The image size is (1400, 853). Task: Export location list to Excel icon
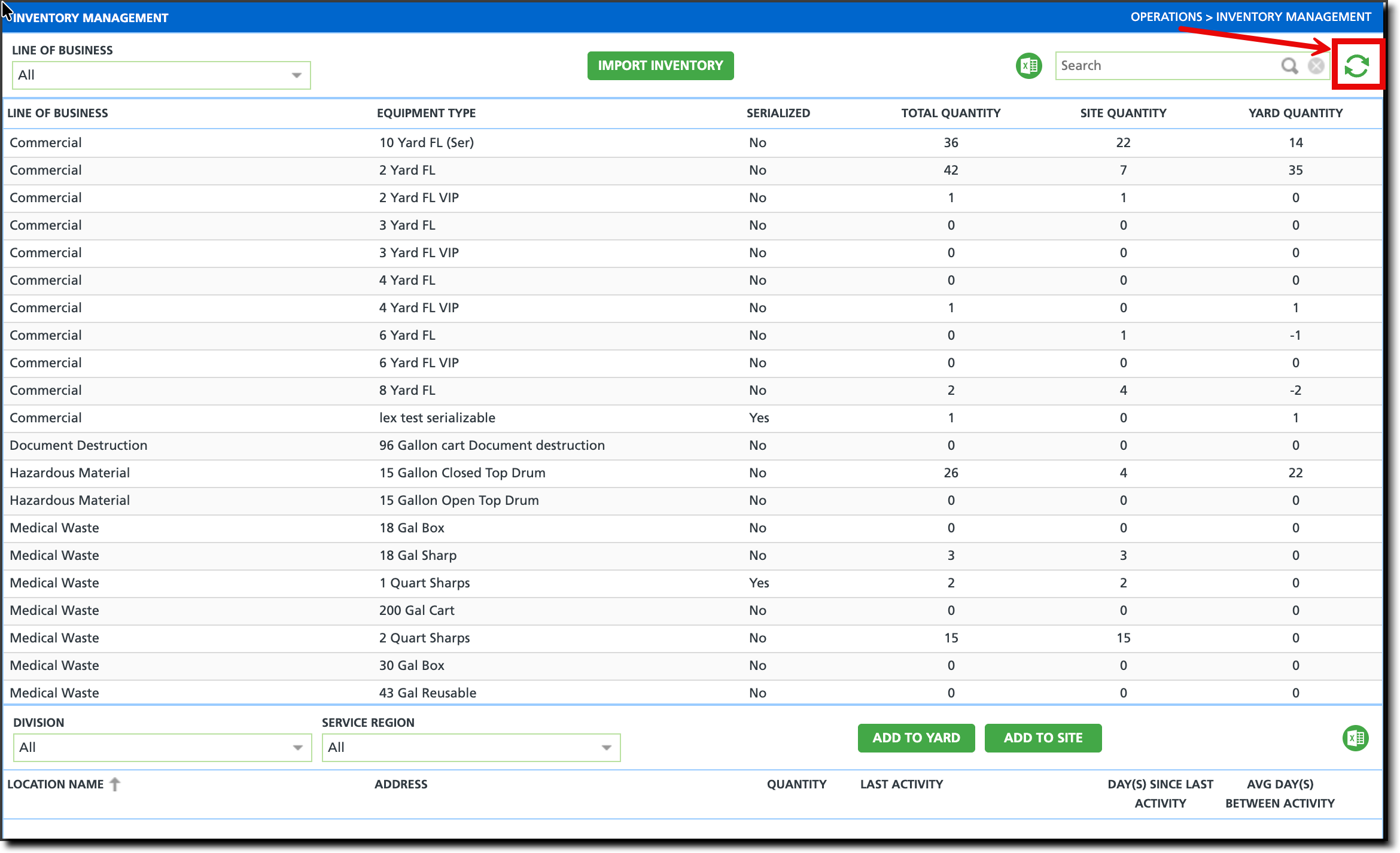1355,738
